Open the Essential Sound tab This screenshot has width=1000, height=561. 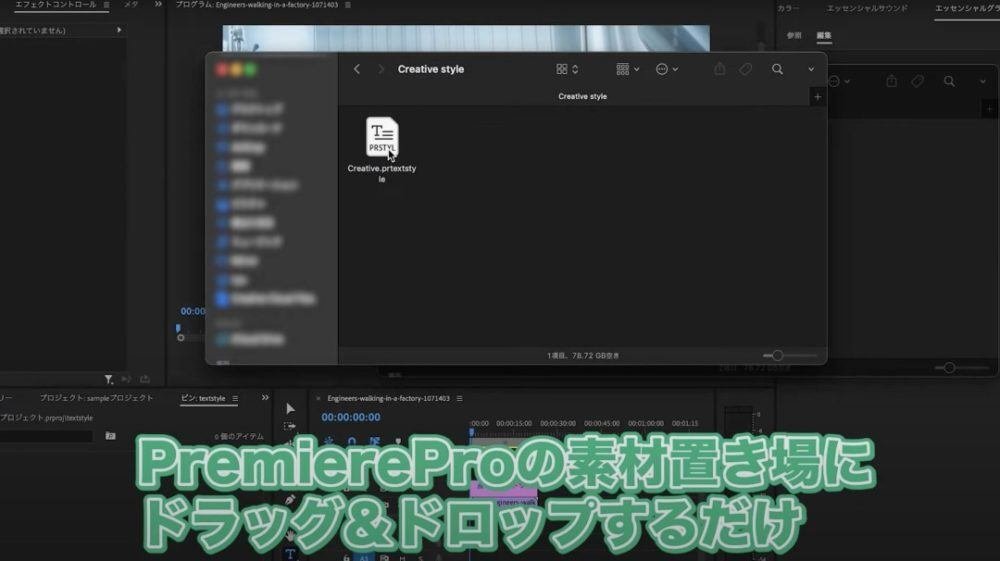pyautogui.click(x=867, y=8)
